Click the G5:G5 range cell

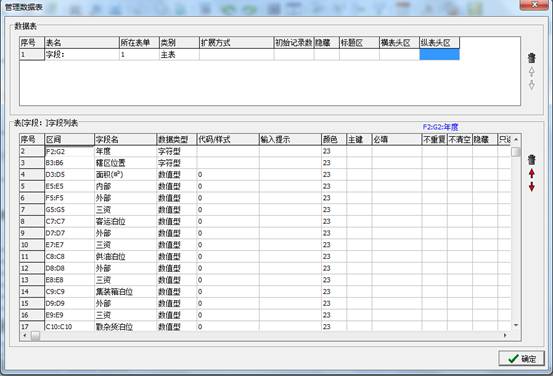point(69,210)
